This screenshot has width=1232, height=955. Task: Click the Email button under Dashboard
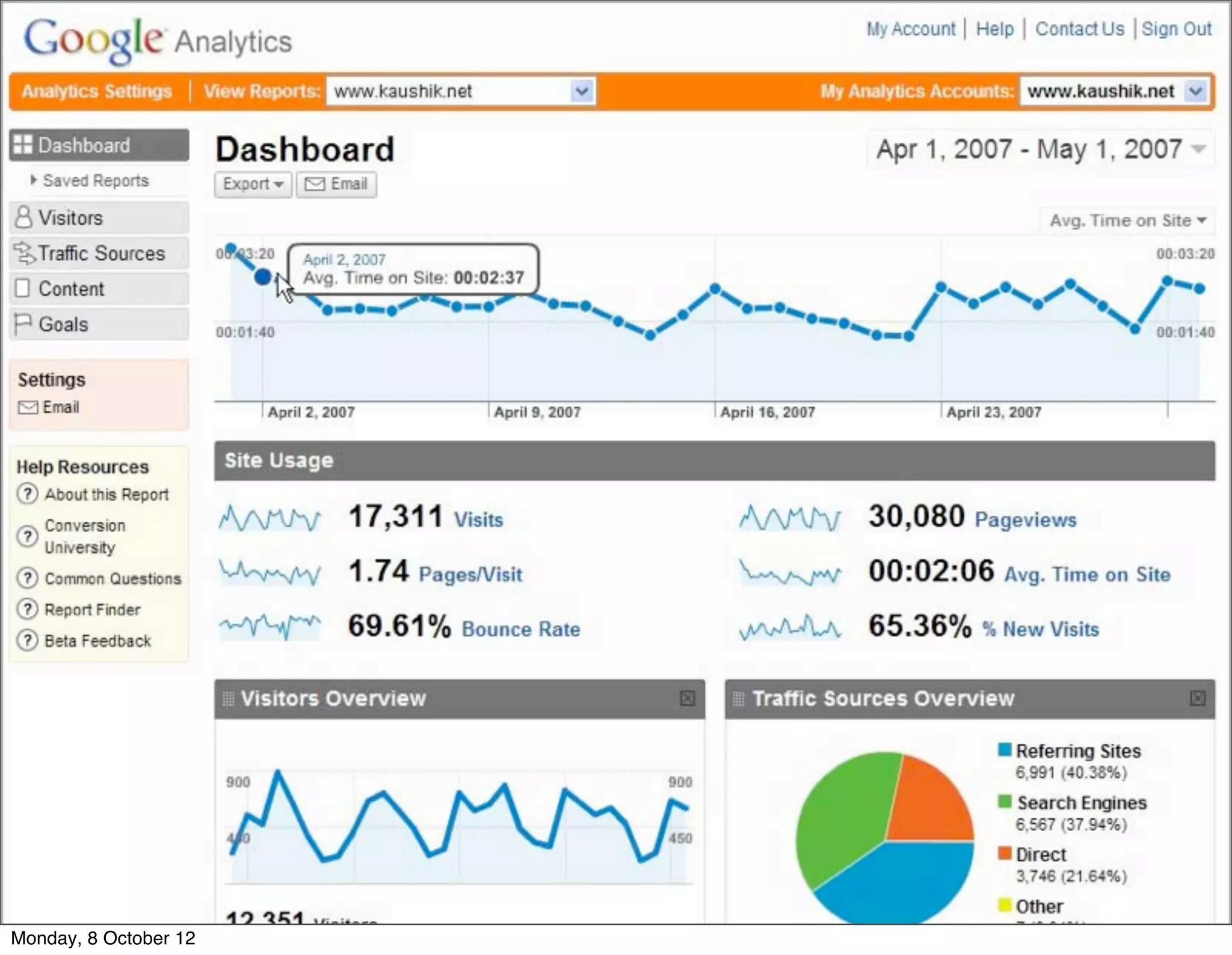(336, 184)
